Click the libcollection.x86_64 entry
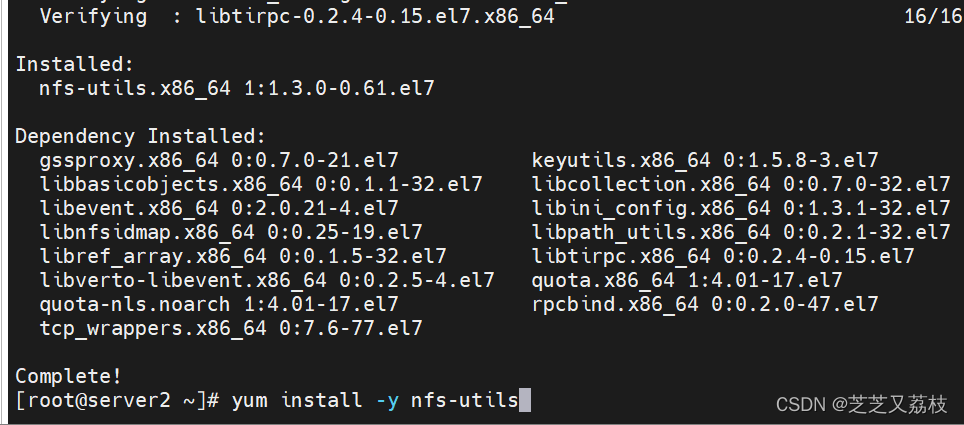Image resolution: width=964 pixels, height=425 pixels. coord(741,184)
